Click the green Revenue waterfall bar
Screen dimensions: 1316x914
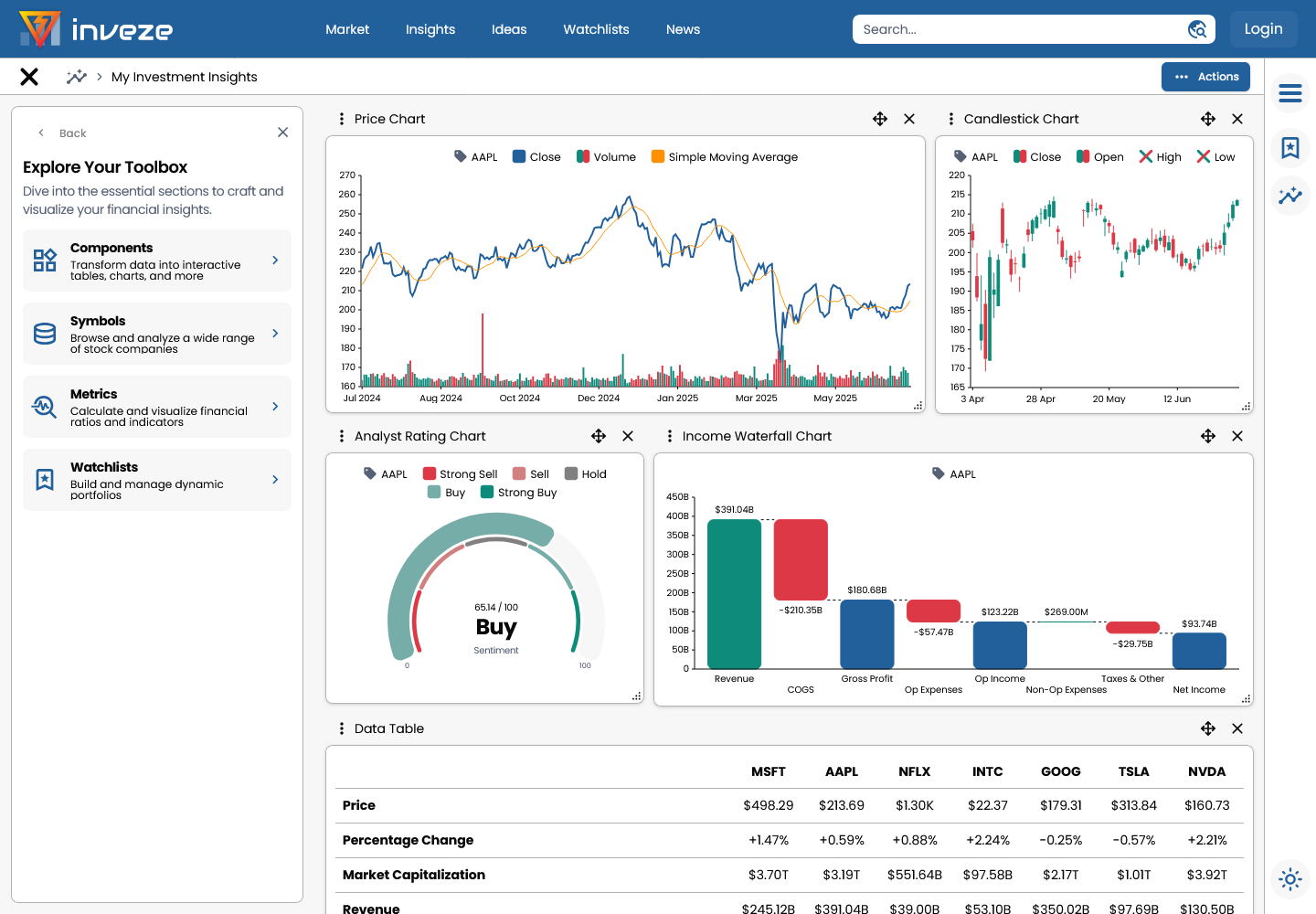[x=735, y=594]
